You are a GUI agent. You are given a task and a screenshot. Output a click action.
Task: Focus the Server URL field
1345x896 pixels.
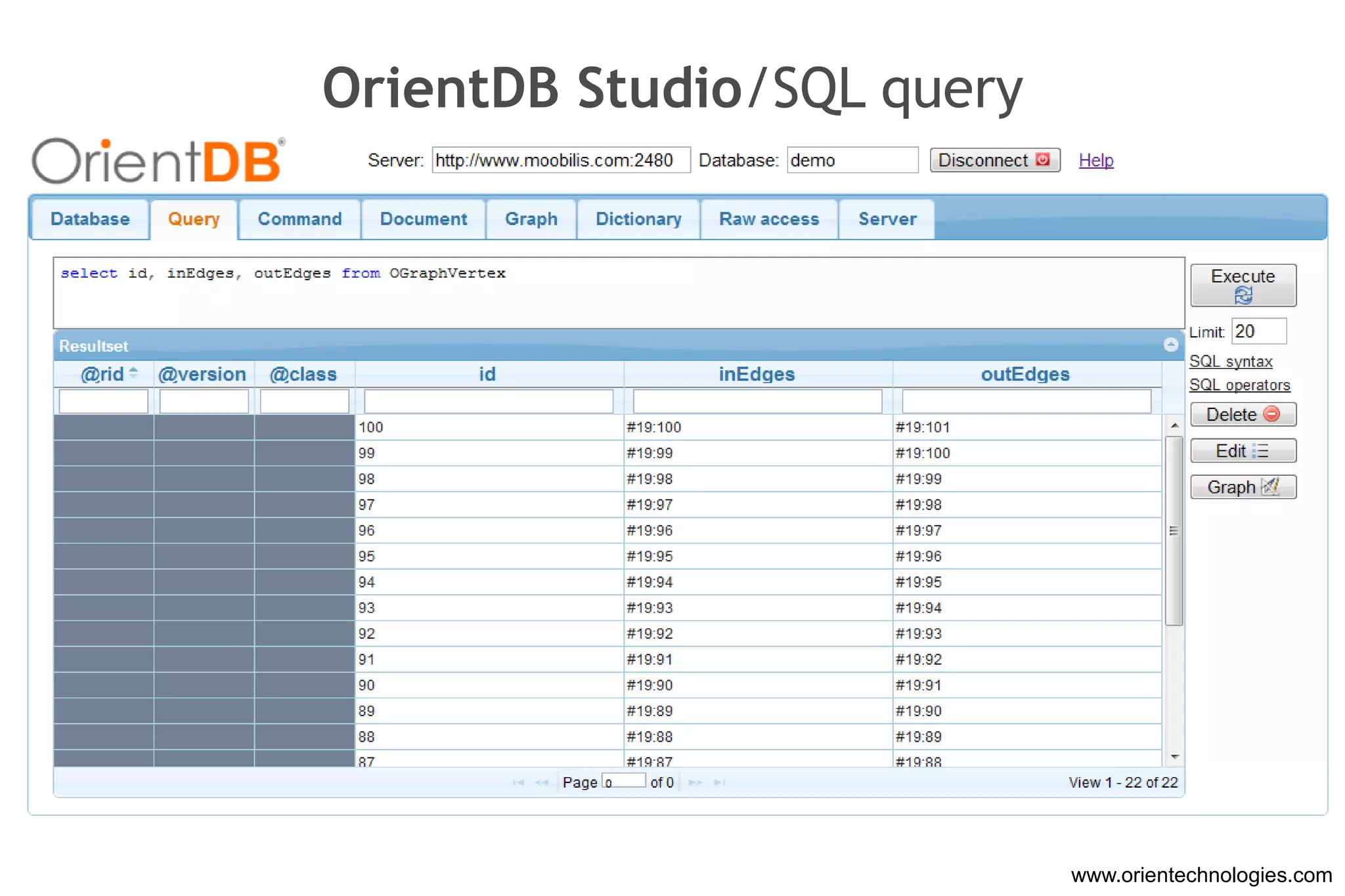pyautogui.click(x=561, y=160)
